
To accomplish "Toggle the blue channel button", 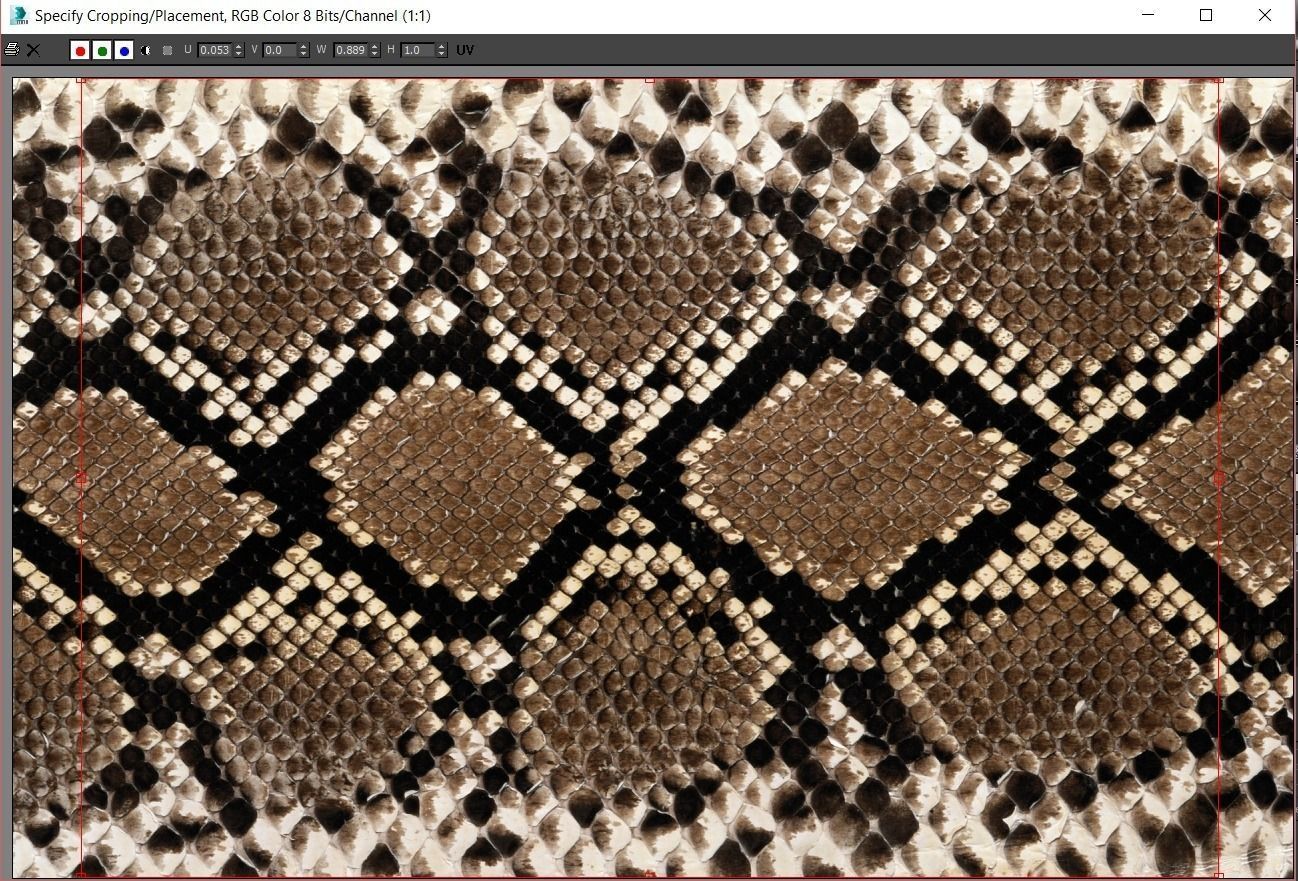I will (x=124, y=50).
